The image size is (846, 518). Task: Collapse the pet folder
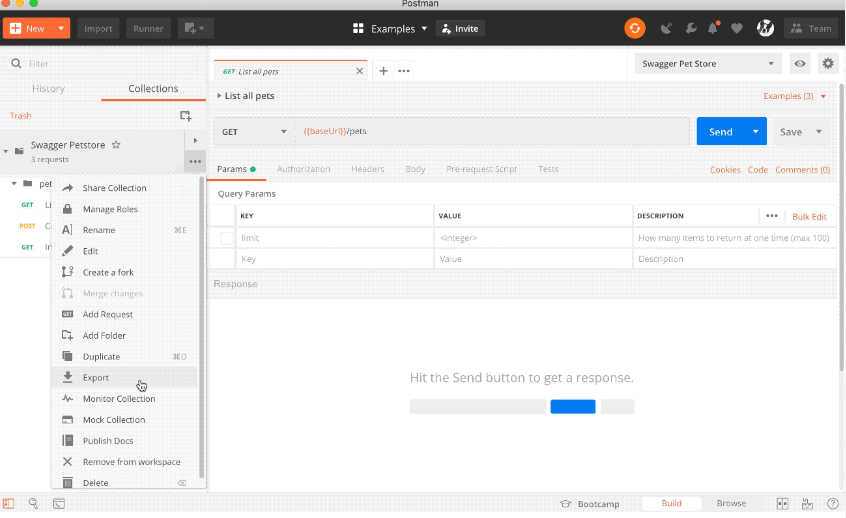coord(15,183)
